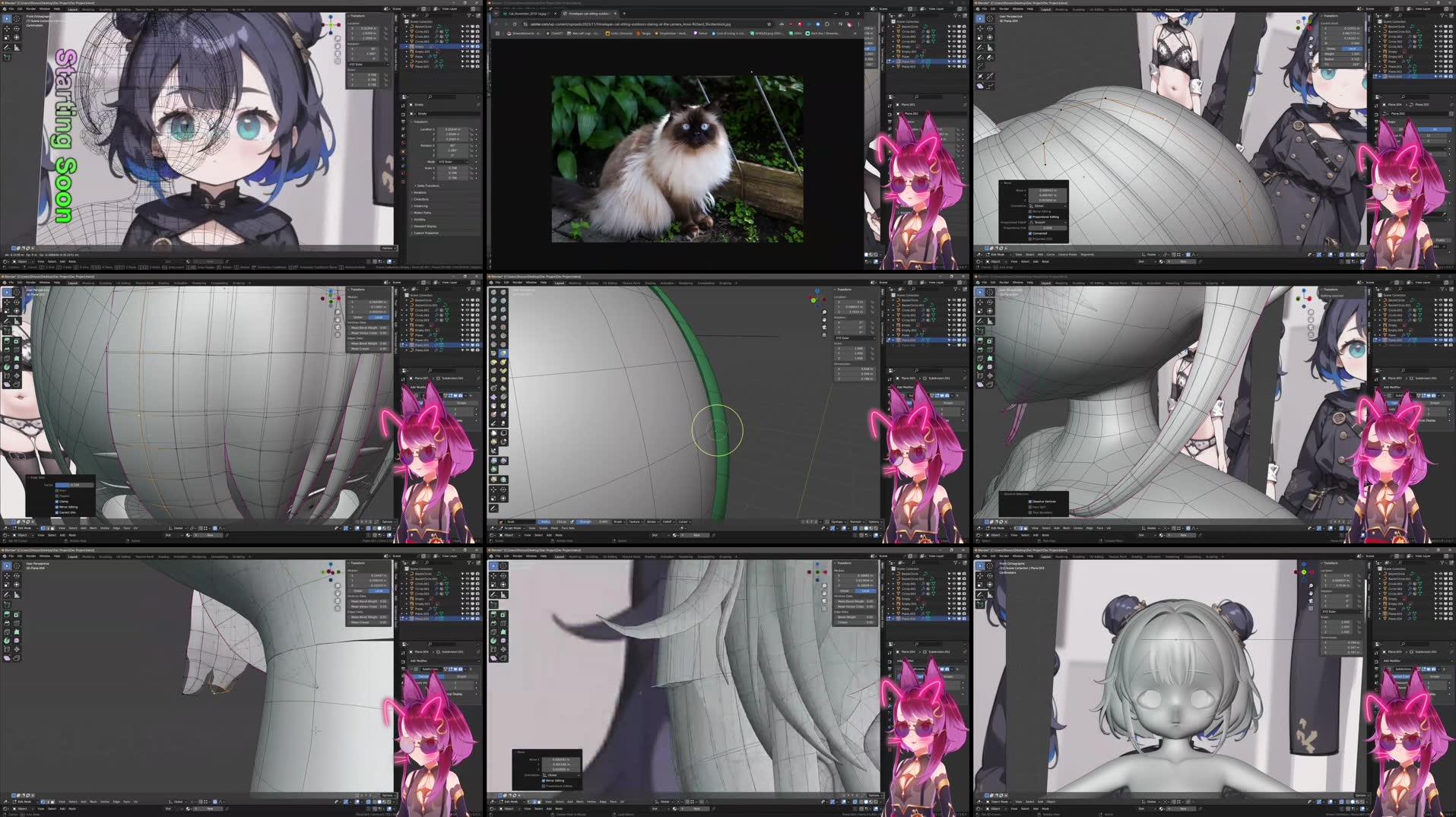The height and width of the screenshot is (817, 1456).
Task: Select the Line Project tool in center sculpt window
Action: [493, 451]
